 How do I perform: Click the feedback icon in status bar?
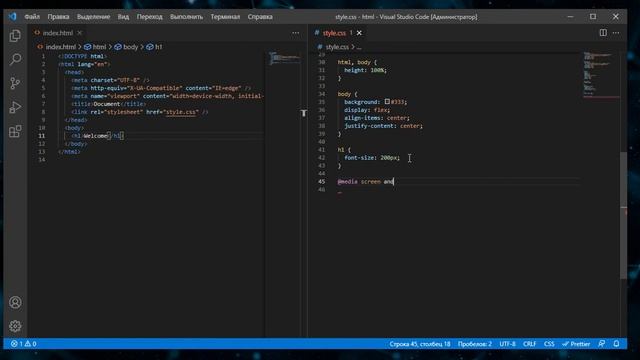click(x=602, y=344)
